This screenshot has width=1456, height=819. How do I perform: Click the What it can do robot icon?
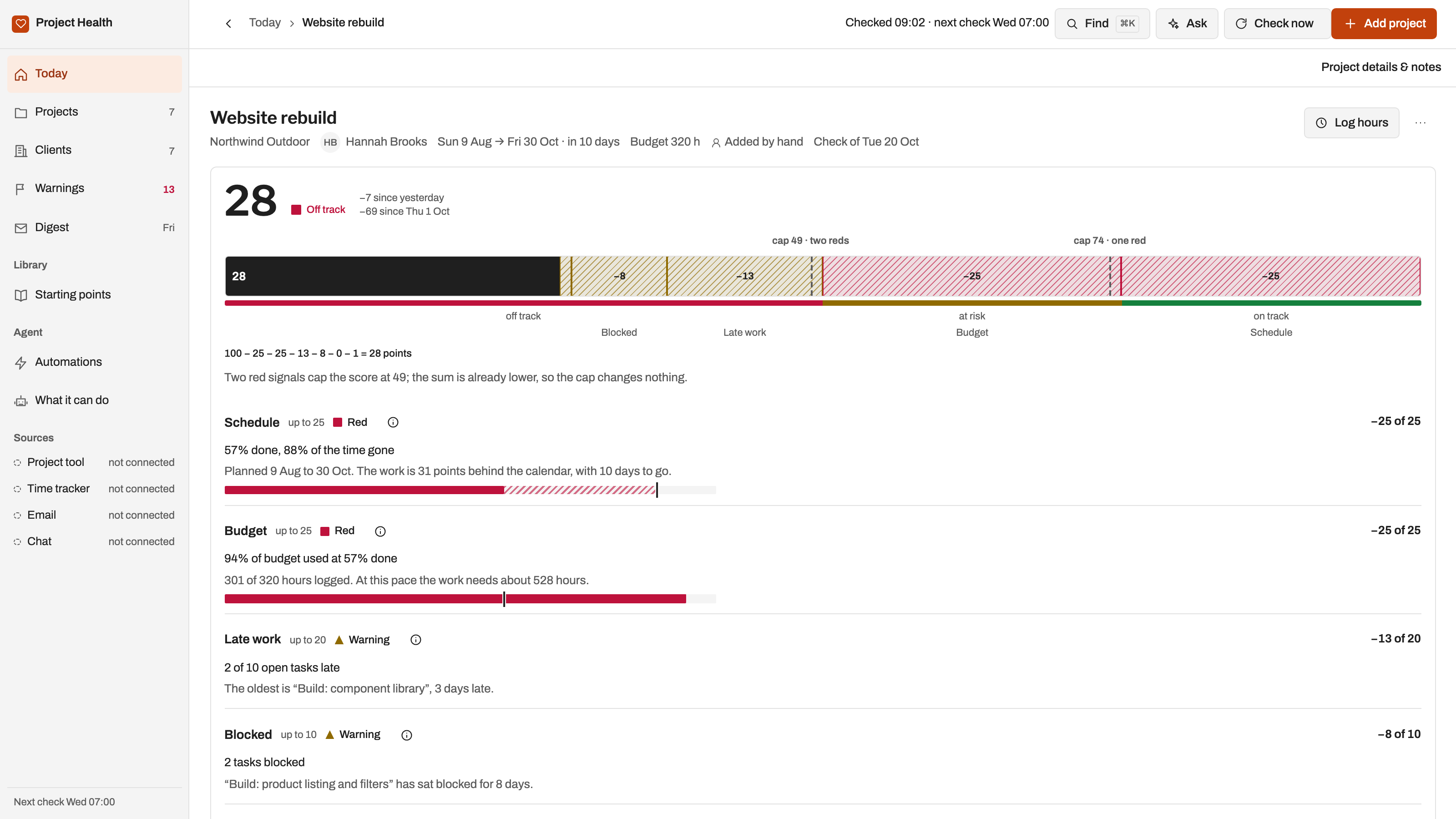[21, 401]
